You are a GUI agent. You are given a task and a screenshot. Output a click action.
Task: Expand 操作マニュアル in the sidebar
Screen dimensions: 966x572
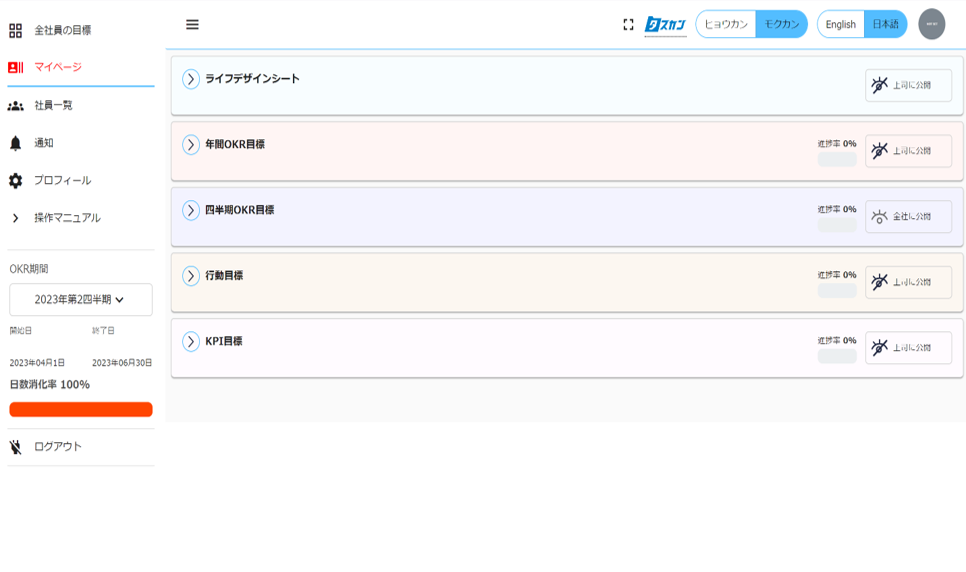(x=15, y=218)
